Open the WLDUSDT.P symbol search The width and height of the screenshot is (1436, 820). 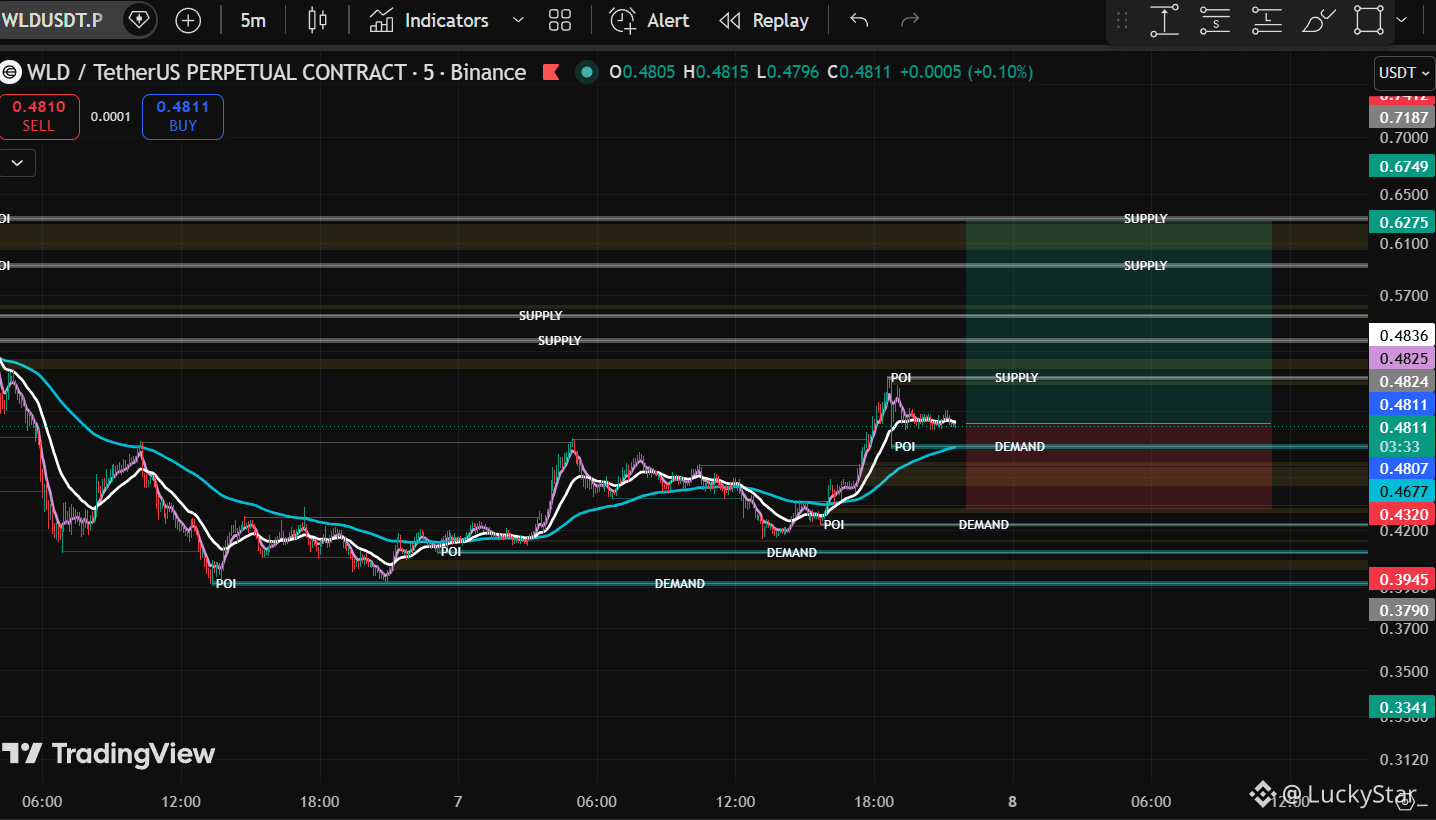tap(52, 20)
